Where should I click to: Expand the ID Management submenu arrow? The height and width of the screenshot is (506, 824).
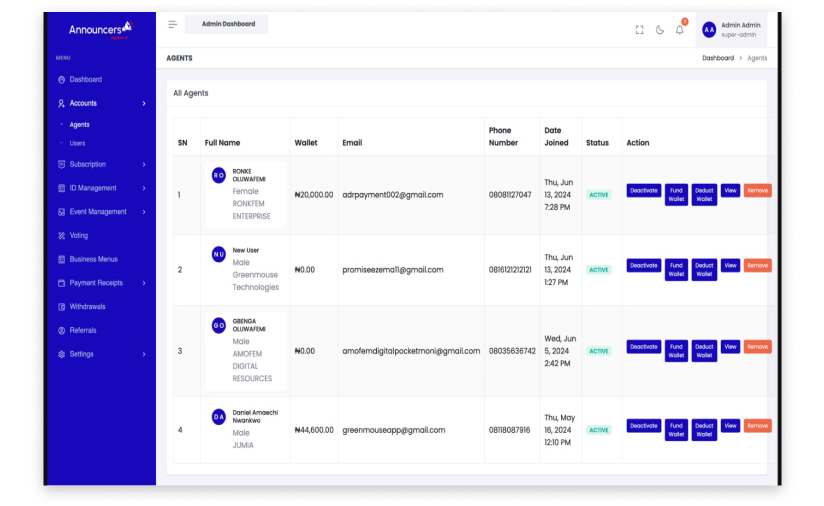click(144, 188)
